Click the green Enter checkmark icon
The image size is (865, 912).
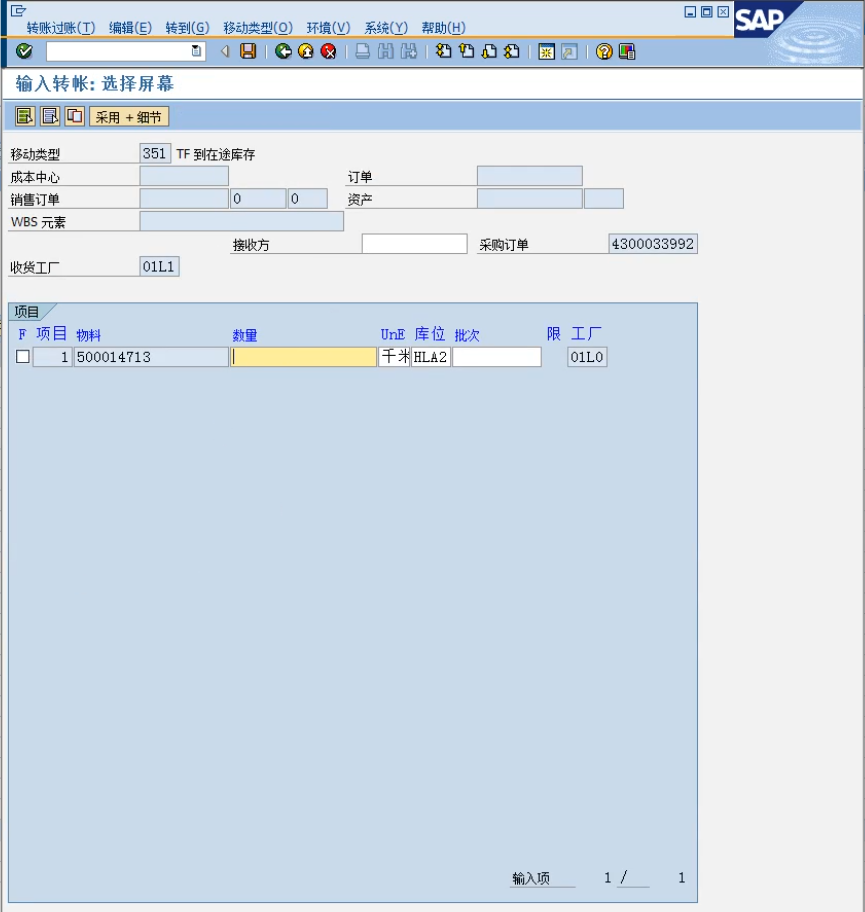(24, 51)
